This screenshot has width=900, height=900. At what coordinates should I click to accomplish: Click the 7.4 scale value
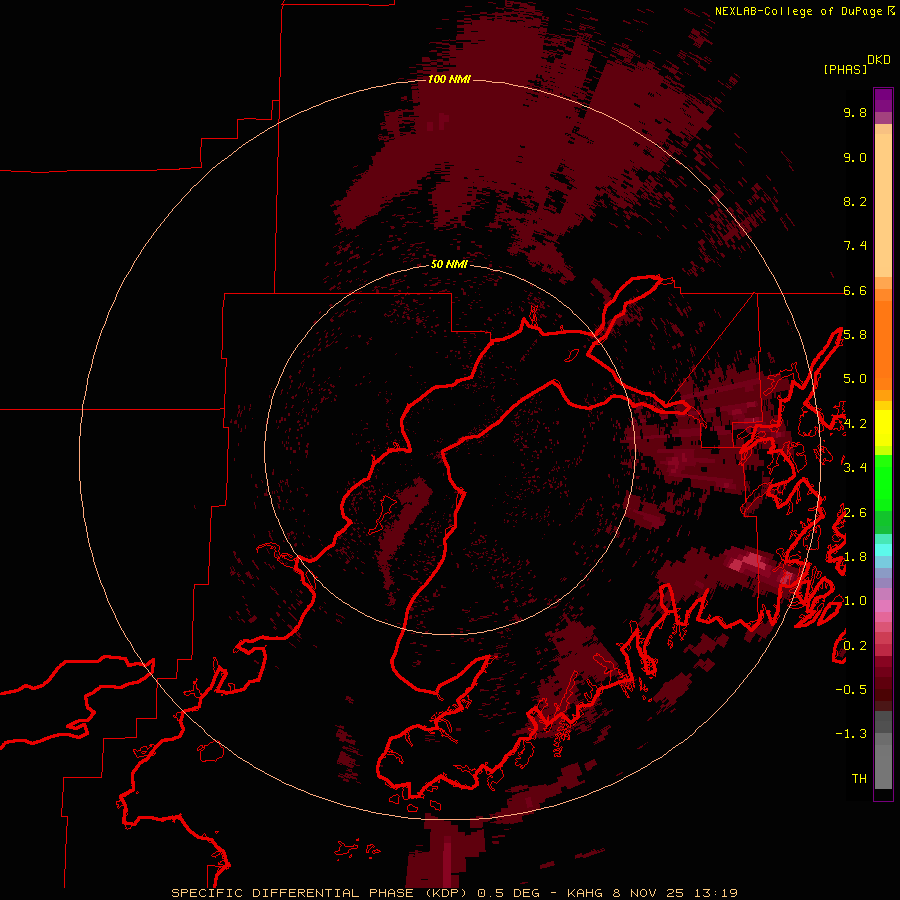855,246
